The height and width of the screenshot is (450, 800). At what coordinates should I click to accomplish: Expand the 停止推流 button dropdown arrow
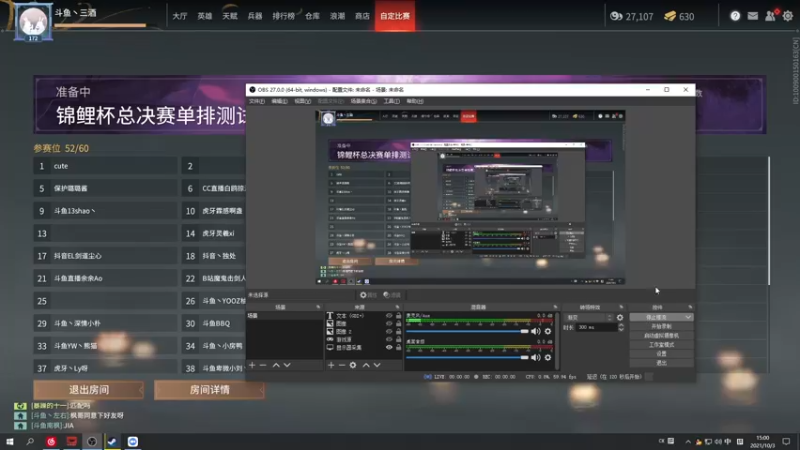point(688,317)
